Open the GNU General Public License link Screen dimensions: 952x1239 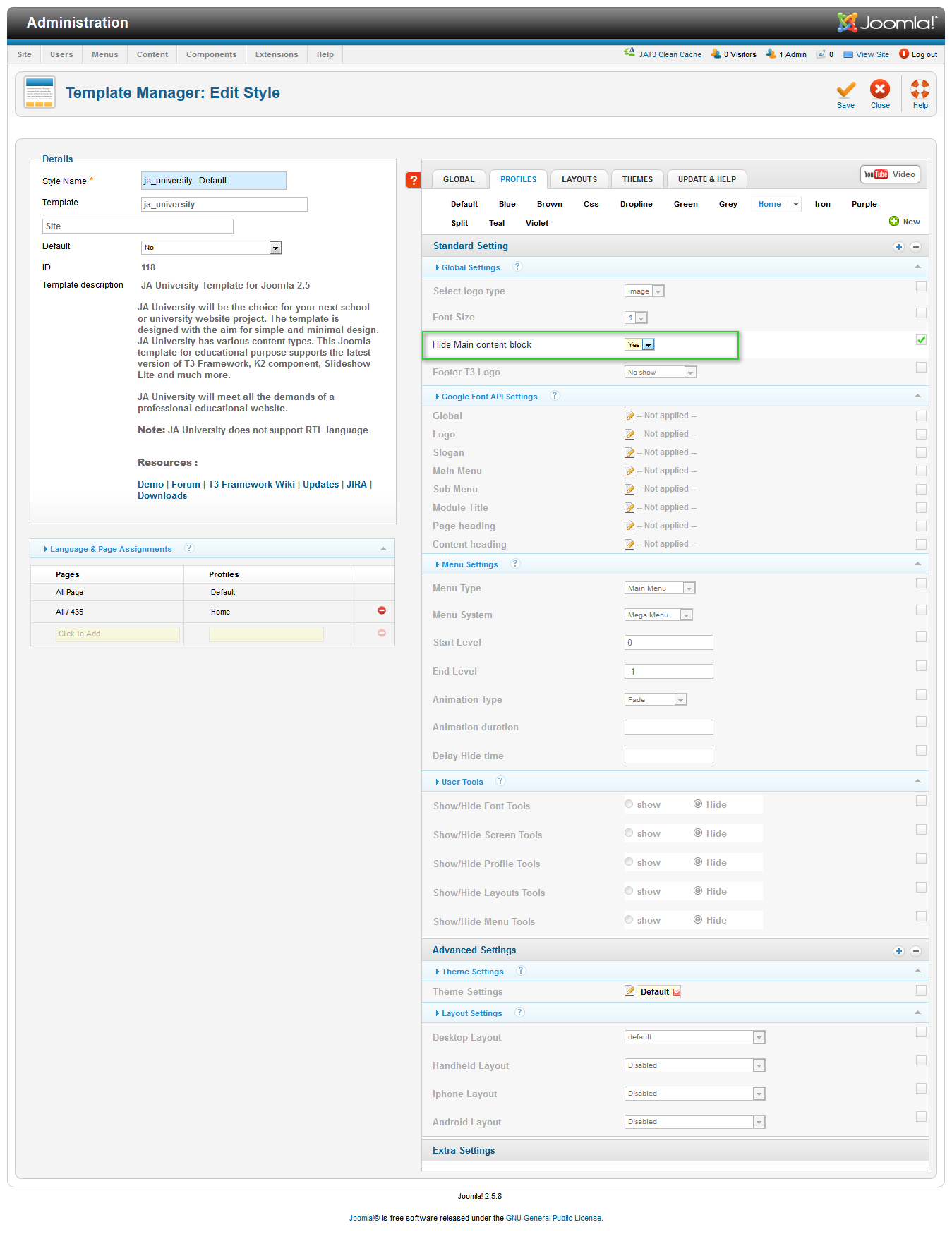pyautogui.click(x=553, y=1218)
